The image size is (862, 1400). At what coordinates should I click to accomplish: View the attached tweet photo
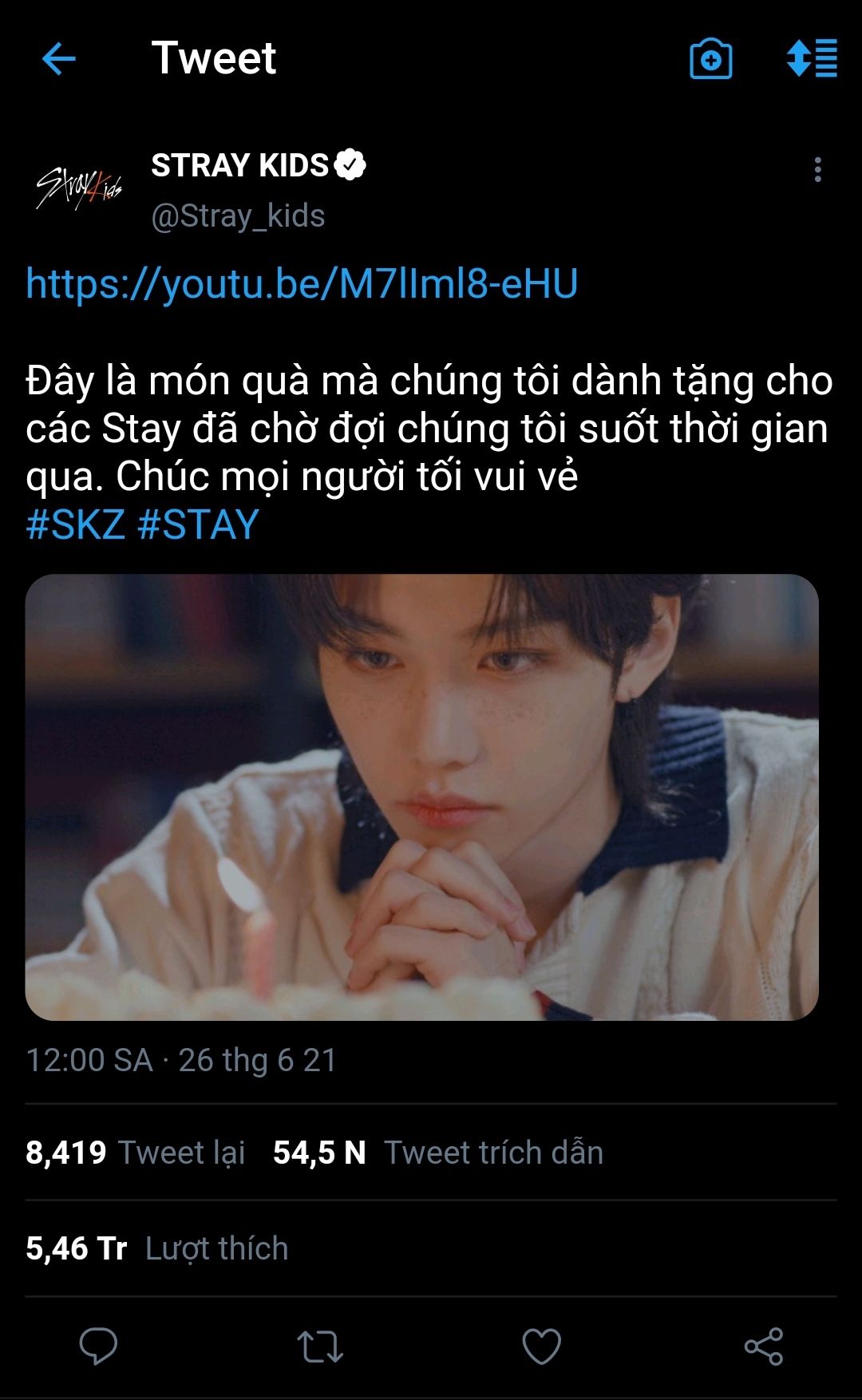[422, 797]
